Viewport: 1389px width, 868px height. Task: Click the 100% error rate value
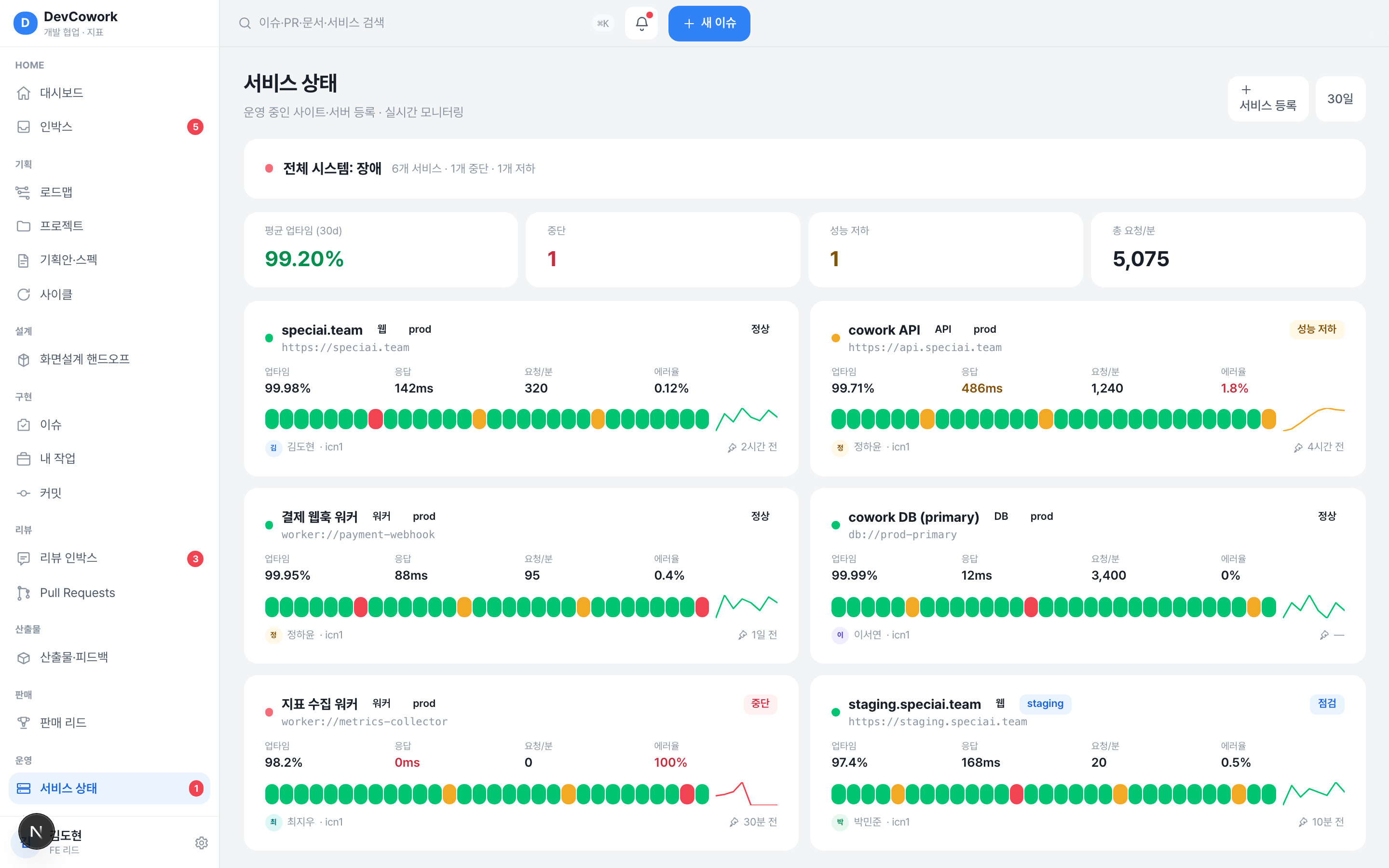[670, 762]
